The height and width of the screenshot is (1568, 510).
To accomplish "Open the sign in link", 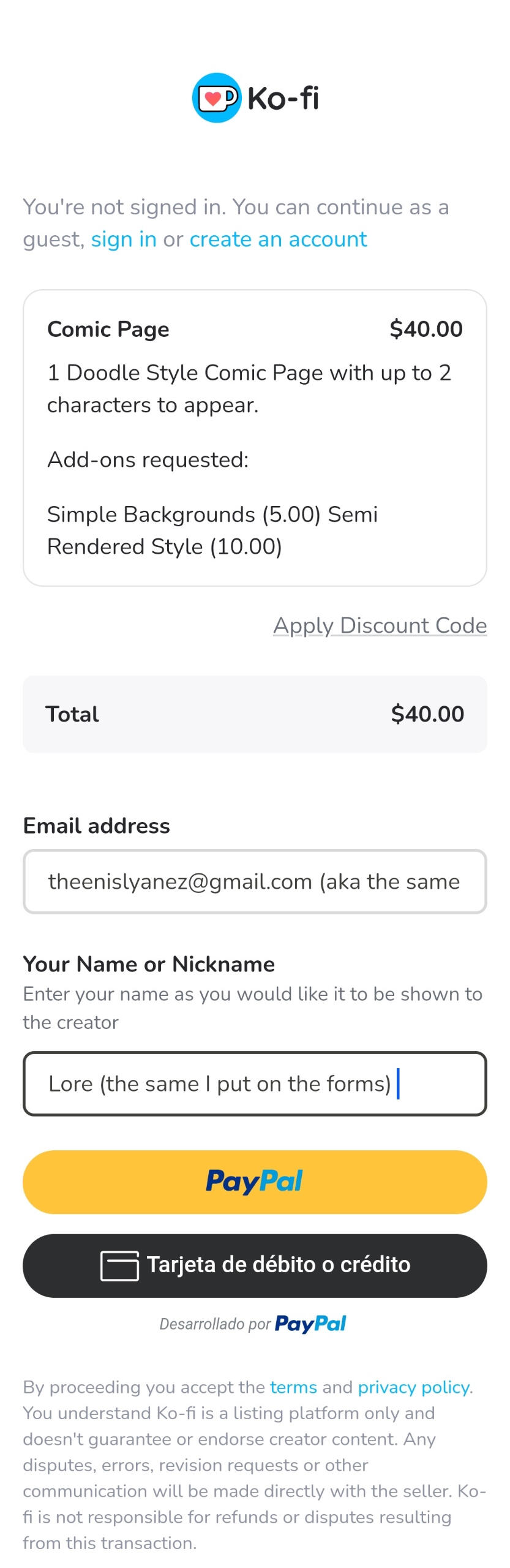I will [x=124, y=239].
